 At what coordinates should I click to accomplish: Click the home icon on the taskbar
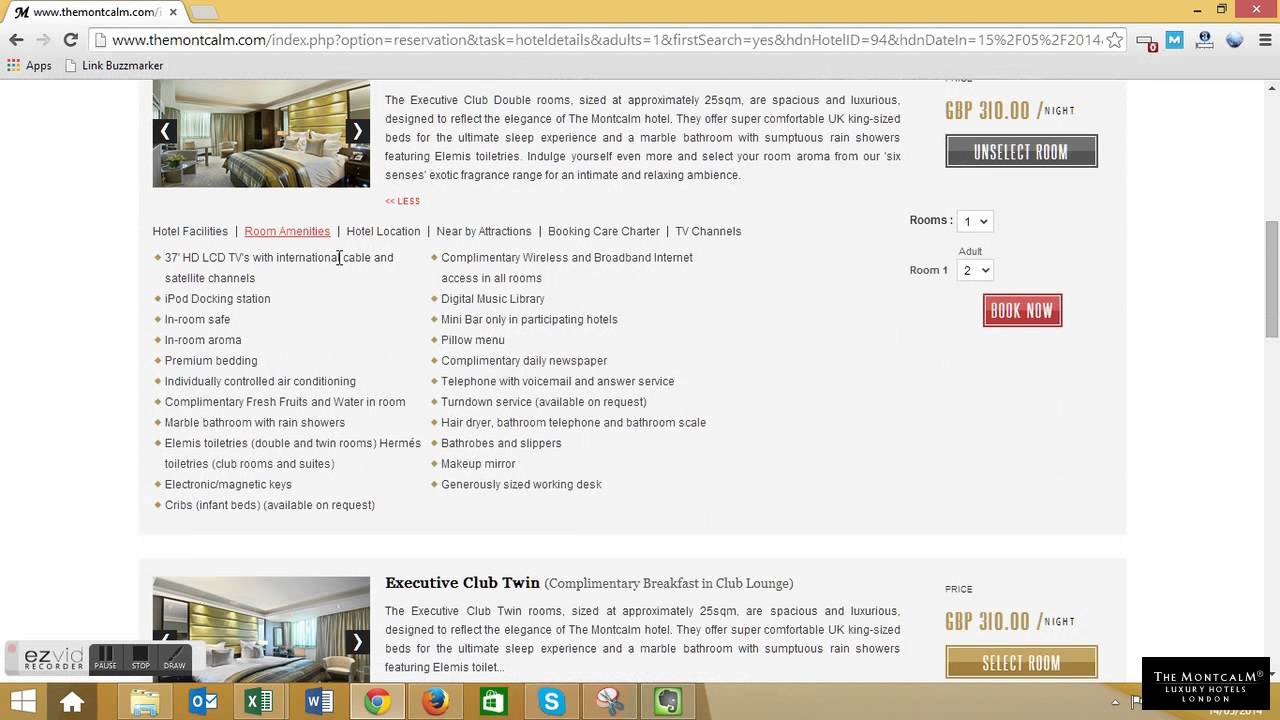[72, 702]
